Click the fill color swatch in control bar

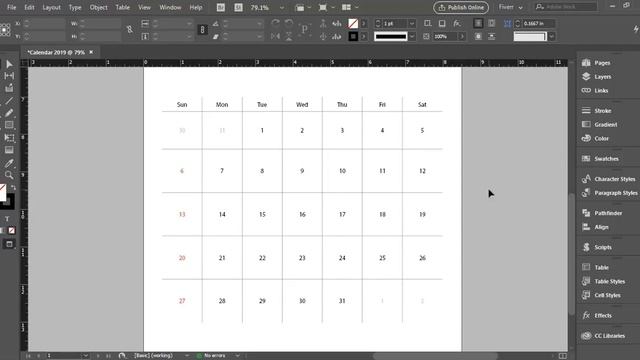click(x=353, y=23)
